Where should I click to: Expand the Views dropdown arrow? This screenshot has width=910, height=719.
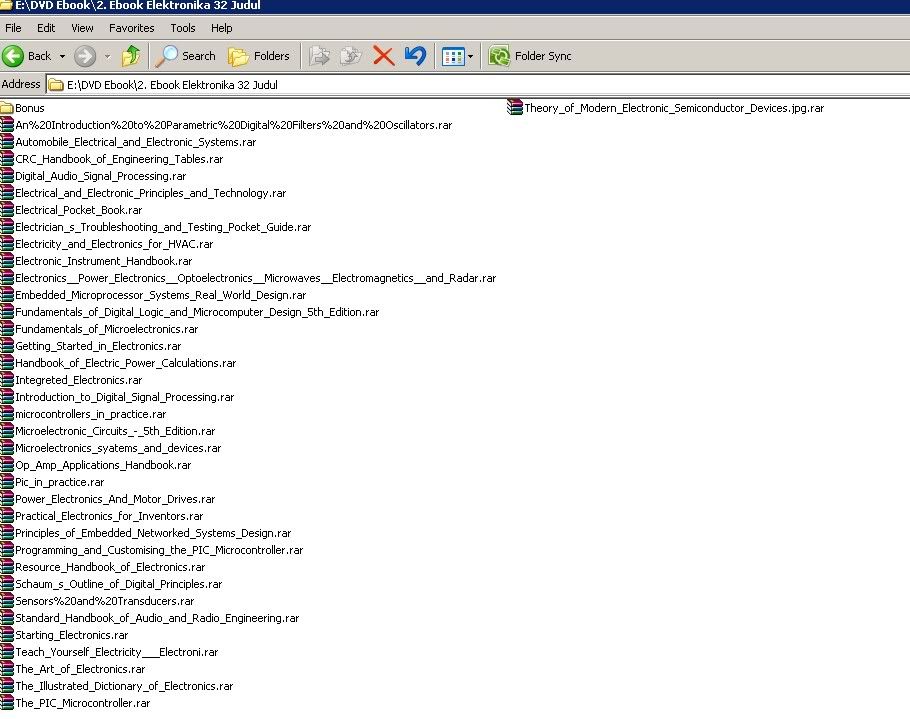pos(470,56)
